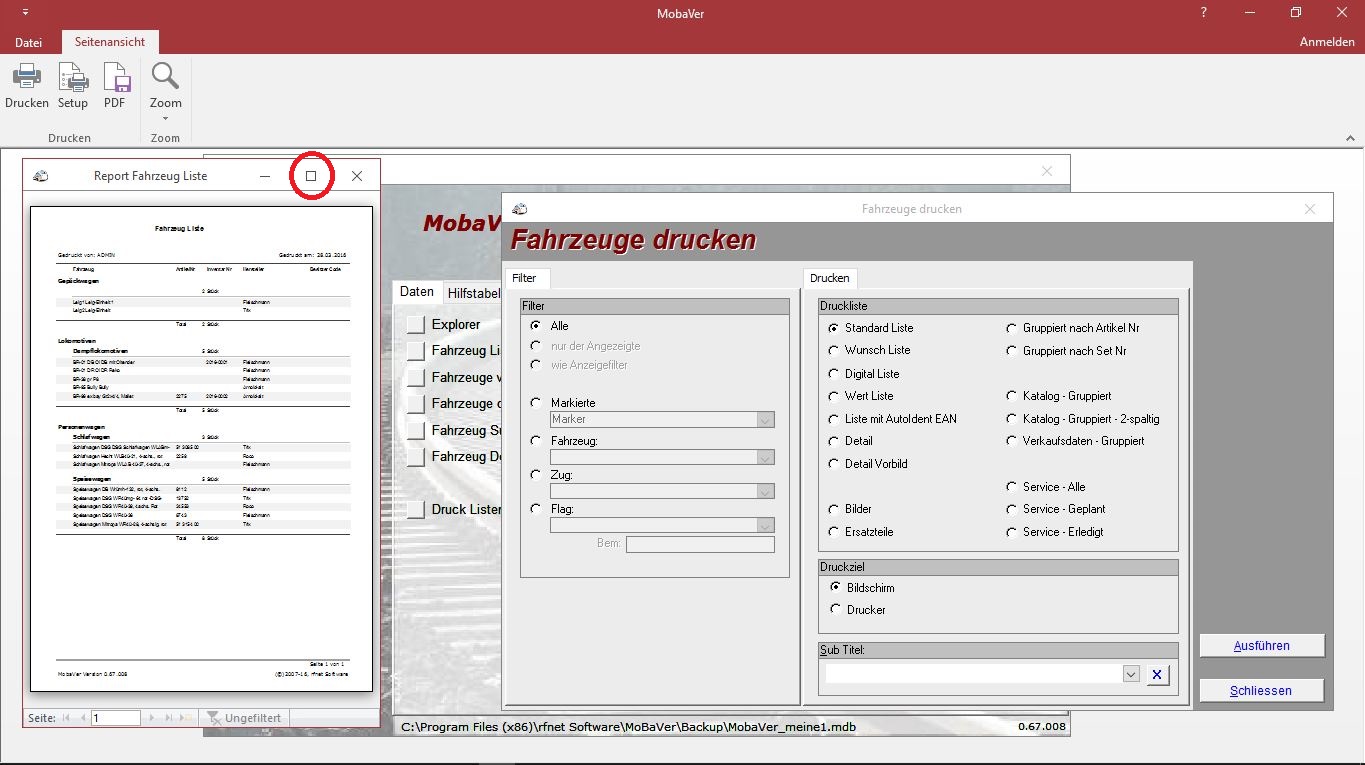Click the square button beside Druck Listen
Screen dimensions: 1365x765
point(416,510)
